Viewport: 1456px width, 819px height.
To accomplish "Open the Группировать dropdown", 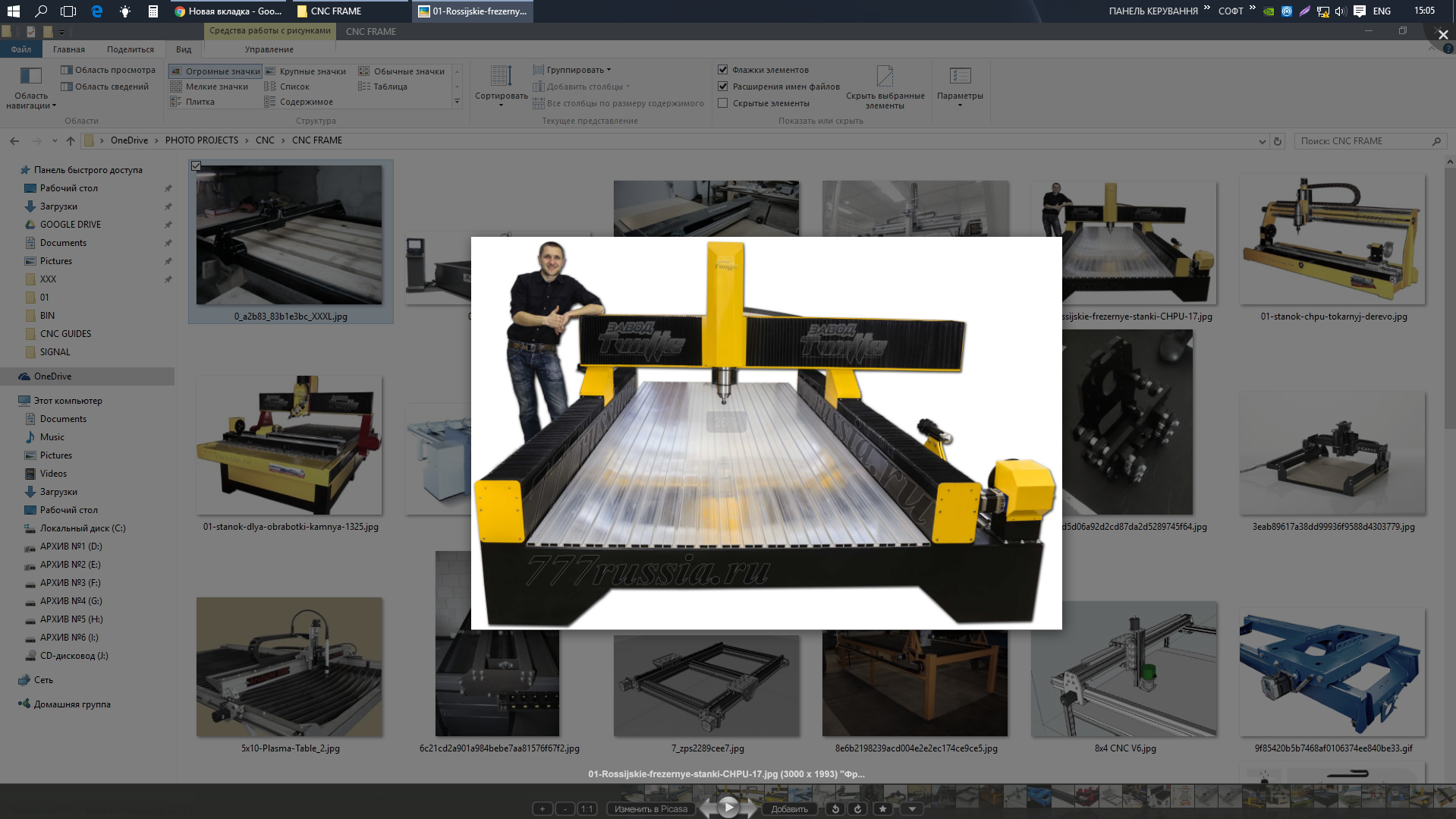I will tap(572, 70).
